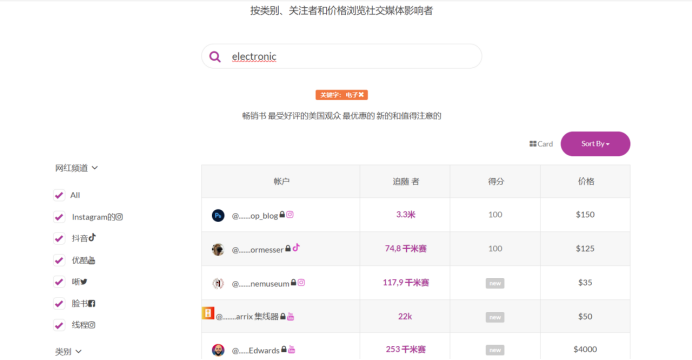The width and height of the screenshot is (692, 360).
Task: Click the YouTube icon beside arrix
Action: point(290,316)
